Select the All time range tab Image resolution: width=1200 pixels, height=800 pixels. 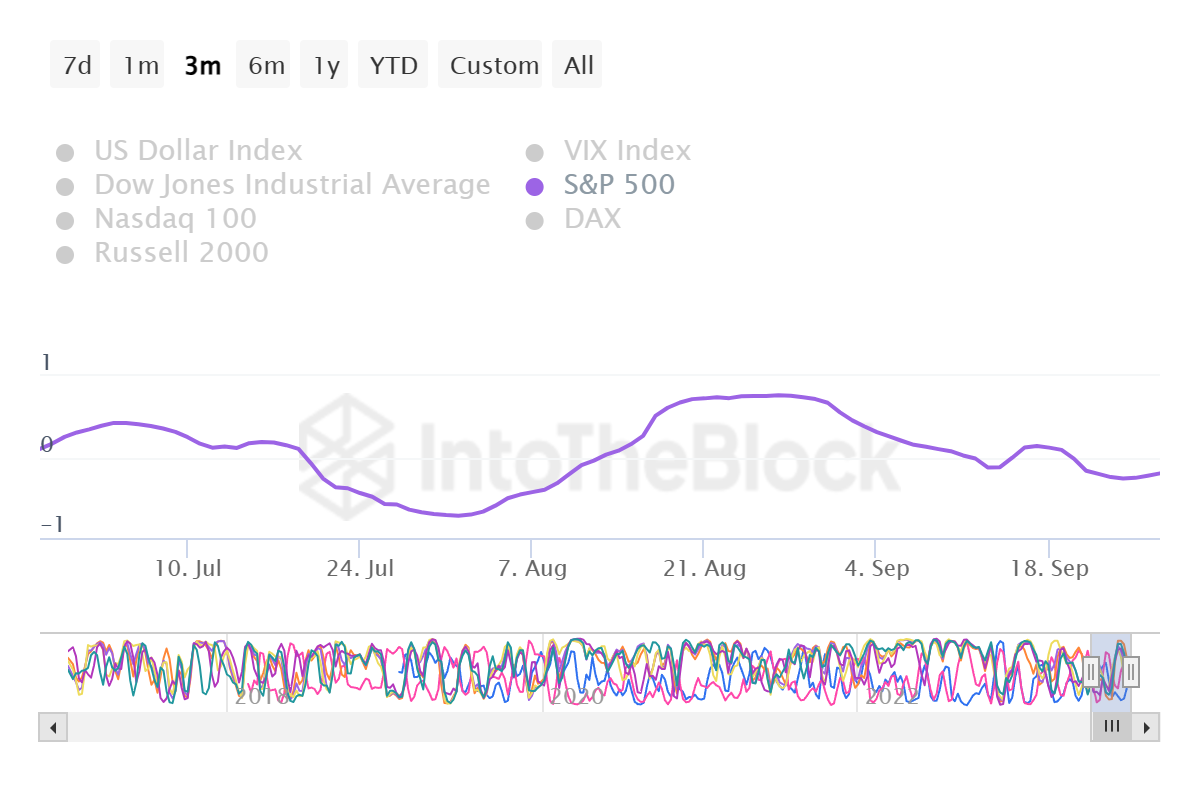pos(577,64)
